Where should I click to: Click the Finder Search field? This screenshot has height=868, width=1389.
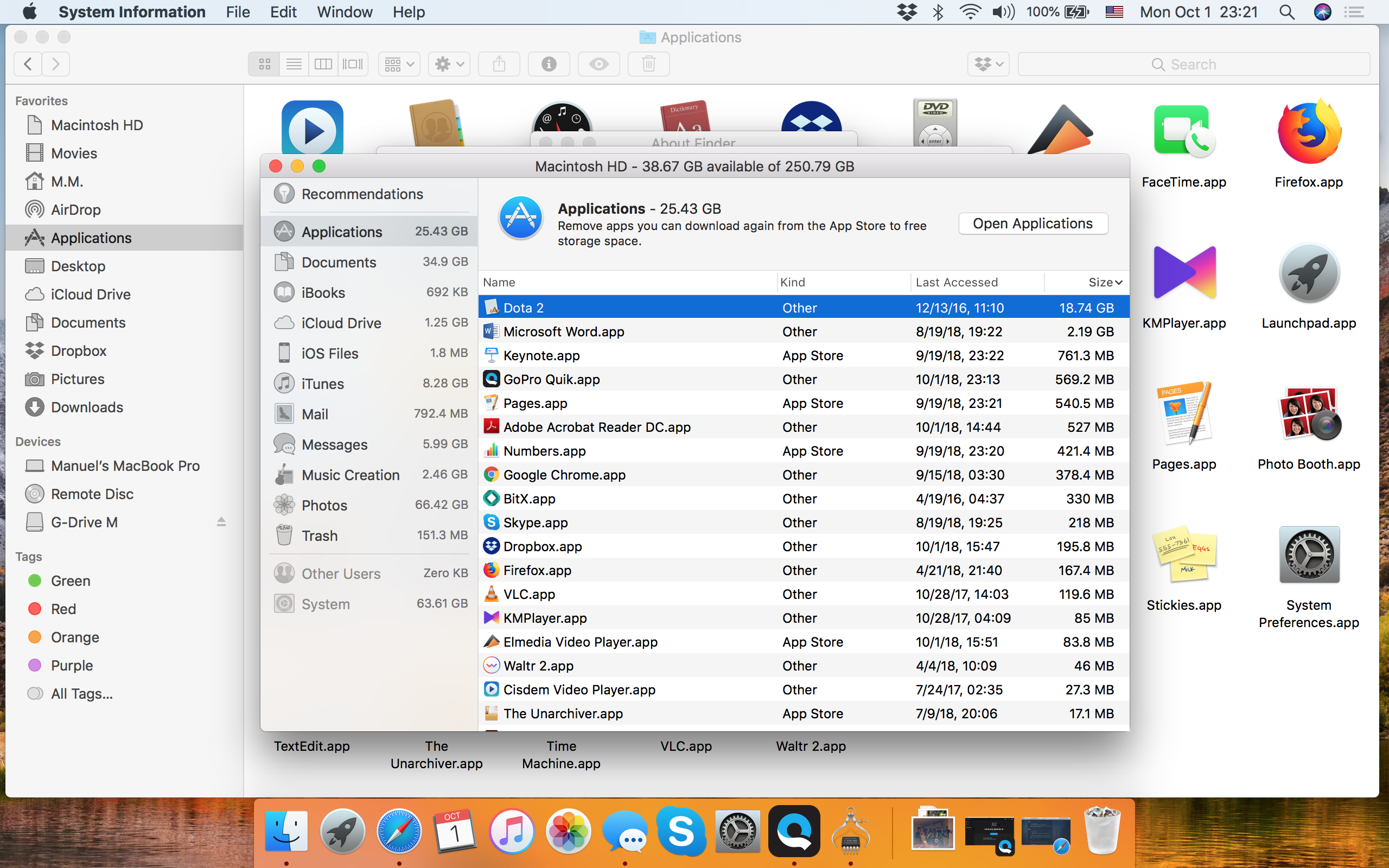tap(1194, 63)
